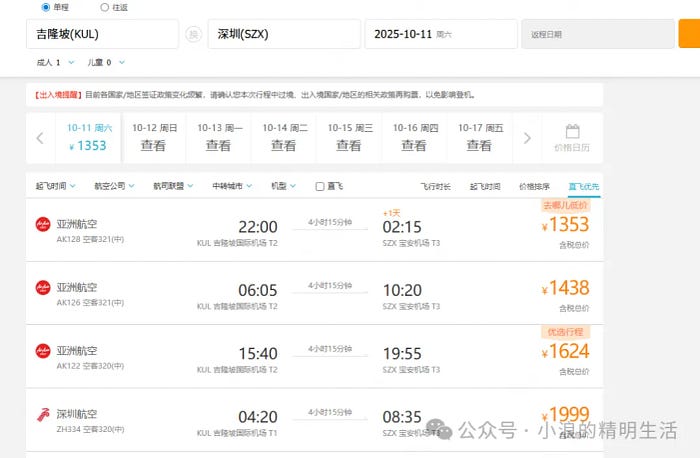Click the 15:40 departure time

pyautogui.click(x=258, y=354)
